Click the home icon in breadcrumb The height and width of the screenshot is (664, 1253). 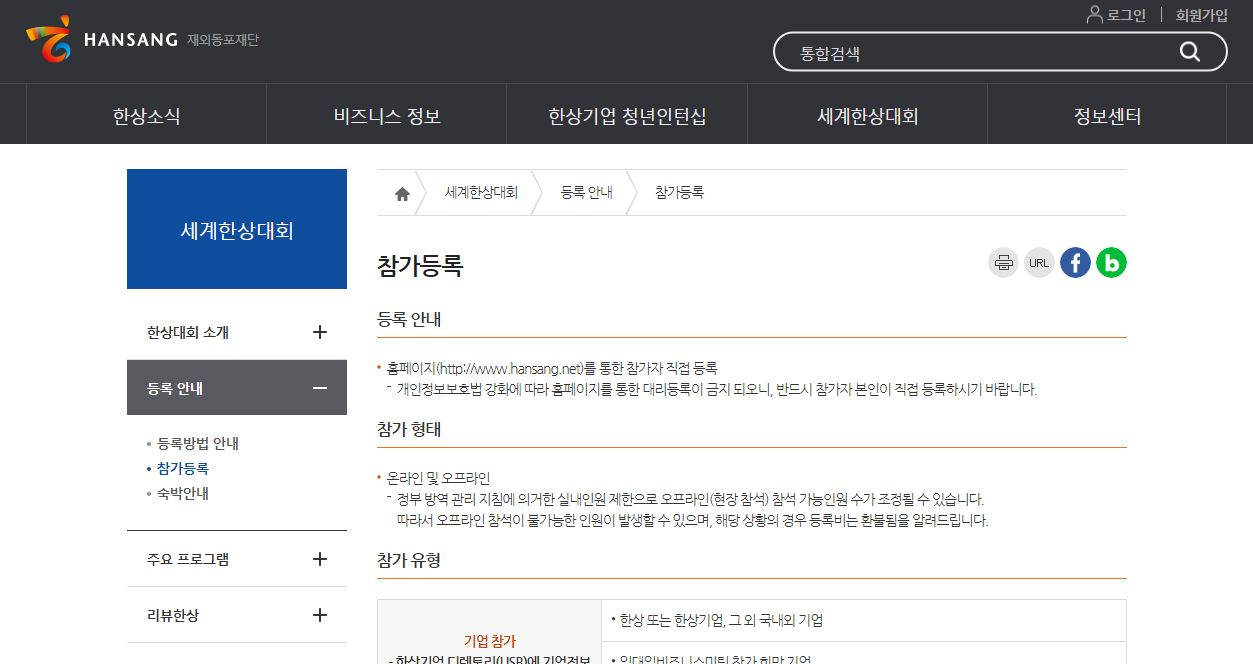tap(402, 194)
